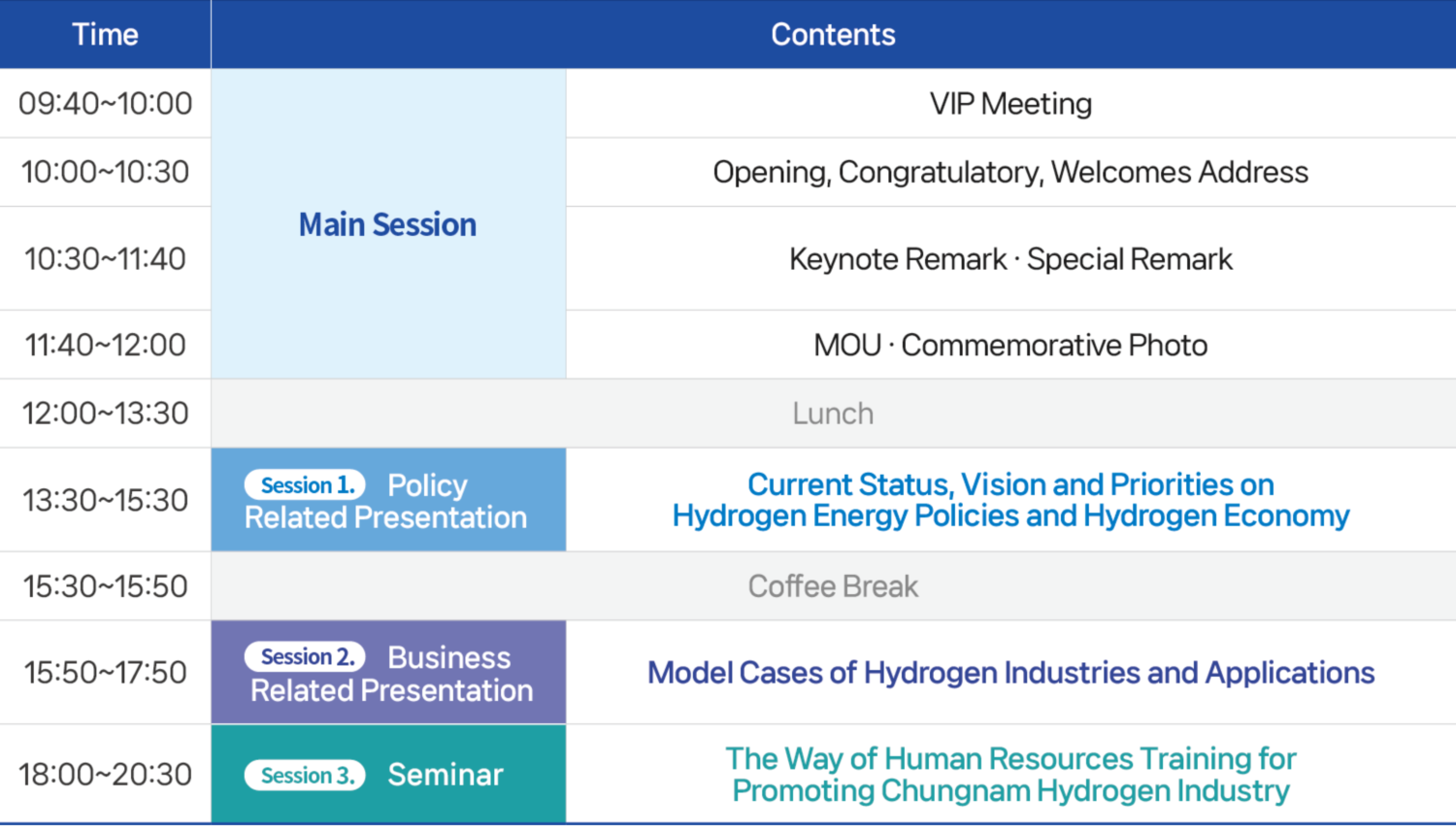Open Model Cases of Hydrogen Industries title
The height and width of the screenshot is (831, 1456).
[x=1010, y=673]
